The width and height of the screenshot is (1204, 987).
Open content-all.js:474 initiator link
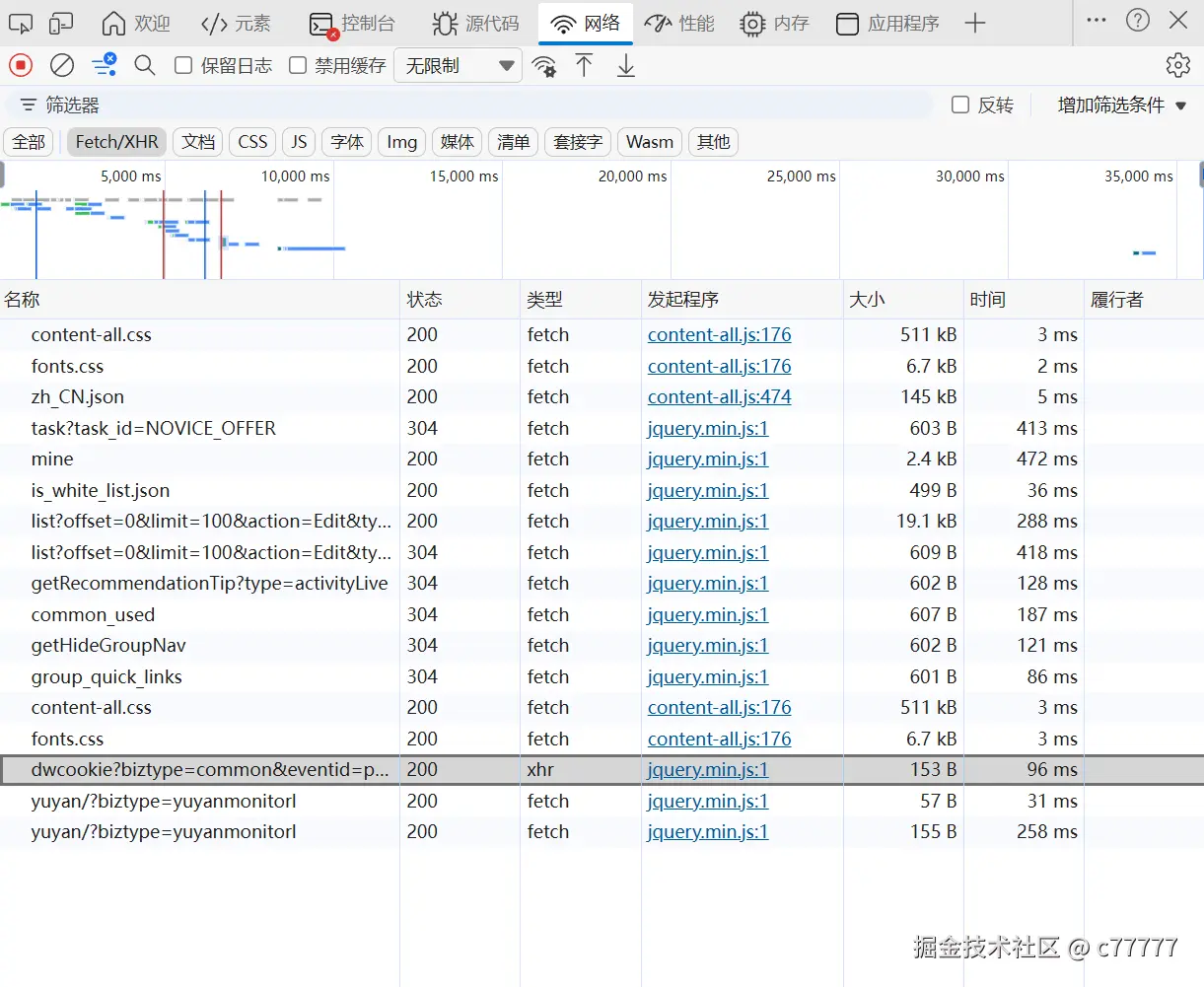(719, 396)
